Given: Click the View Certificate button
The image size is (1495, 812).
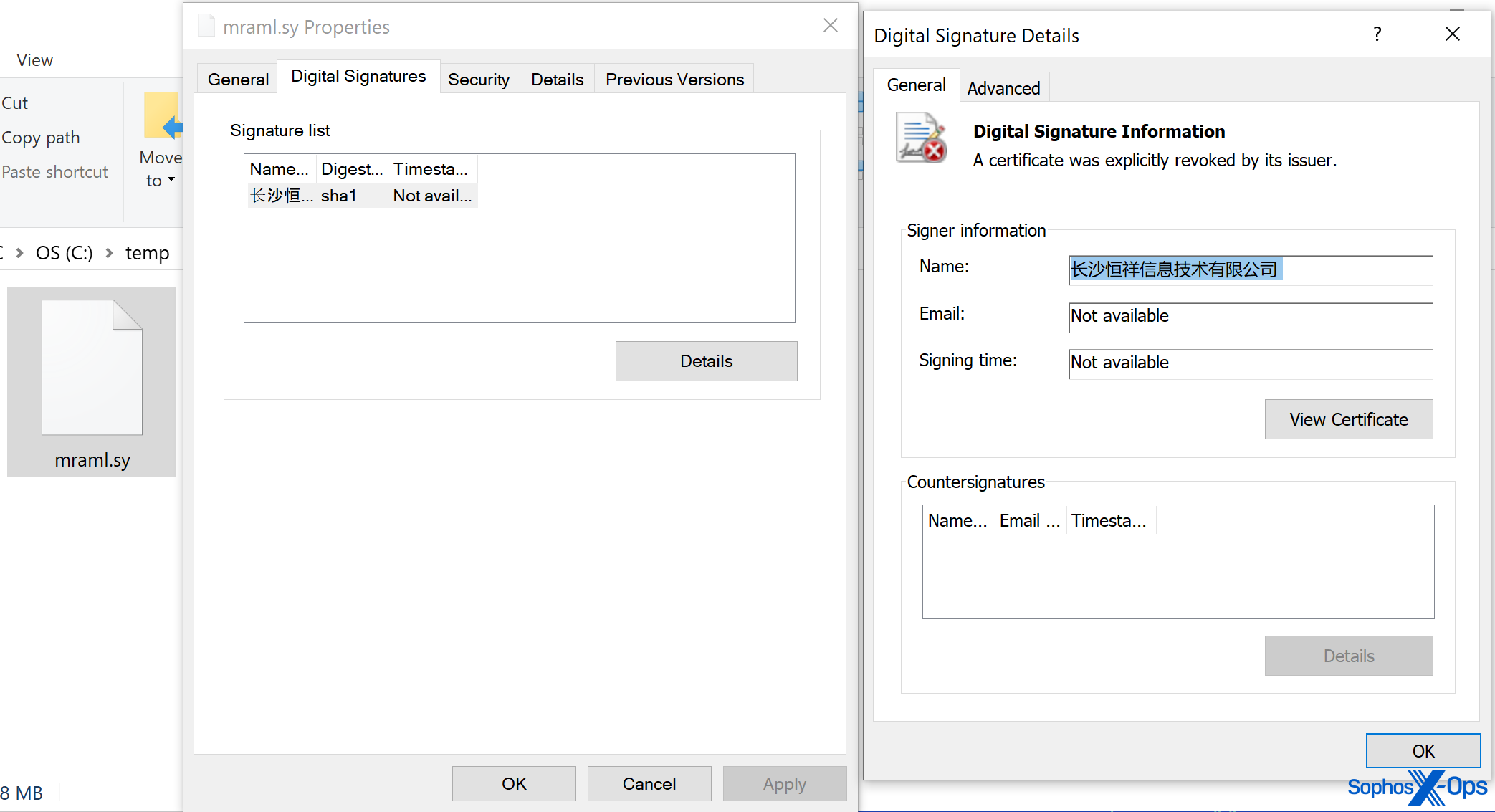Looking at the screenshot, I should point(1348,419).
